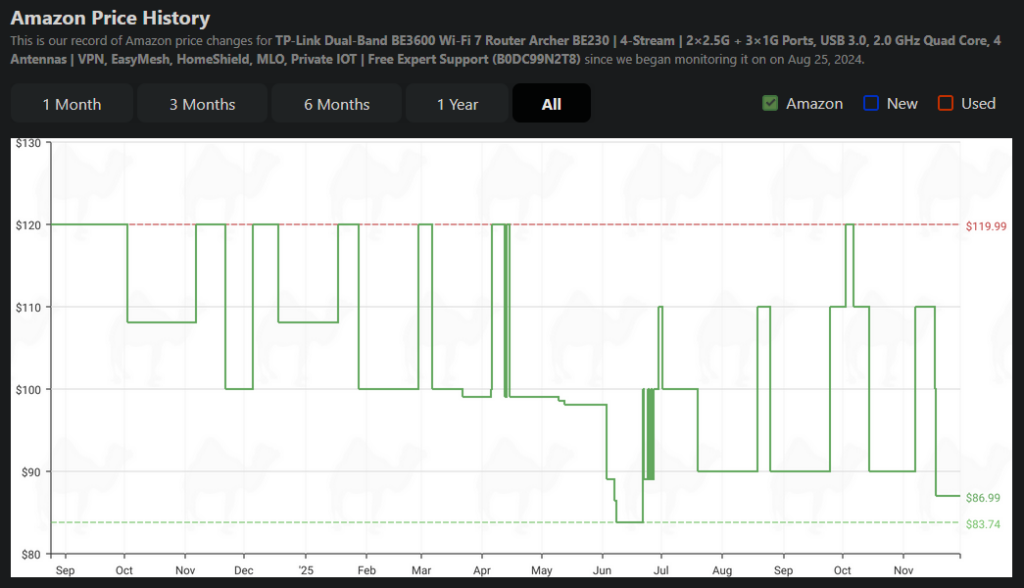Select the 1 Month time range
This screenshot has width=1024, height=588.
pos(71,104)
